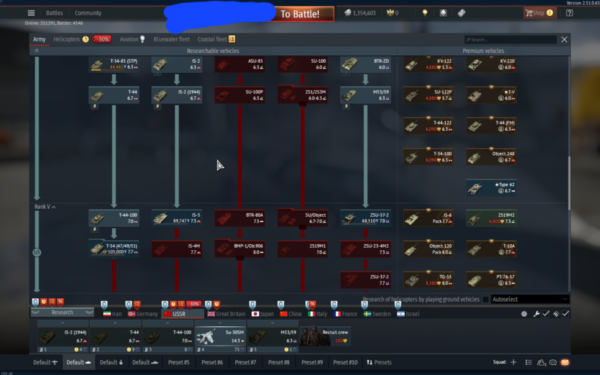This screenshot has height=375, width=600.
Task: Select the ASU-85 locked vehicle card
Action: click(x=240, y=64)
